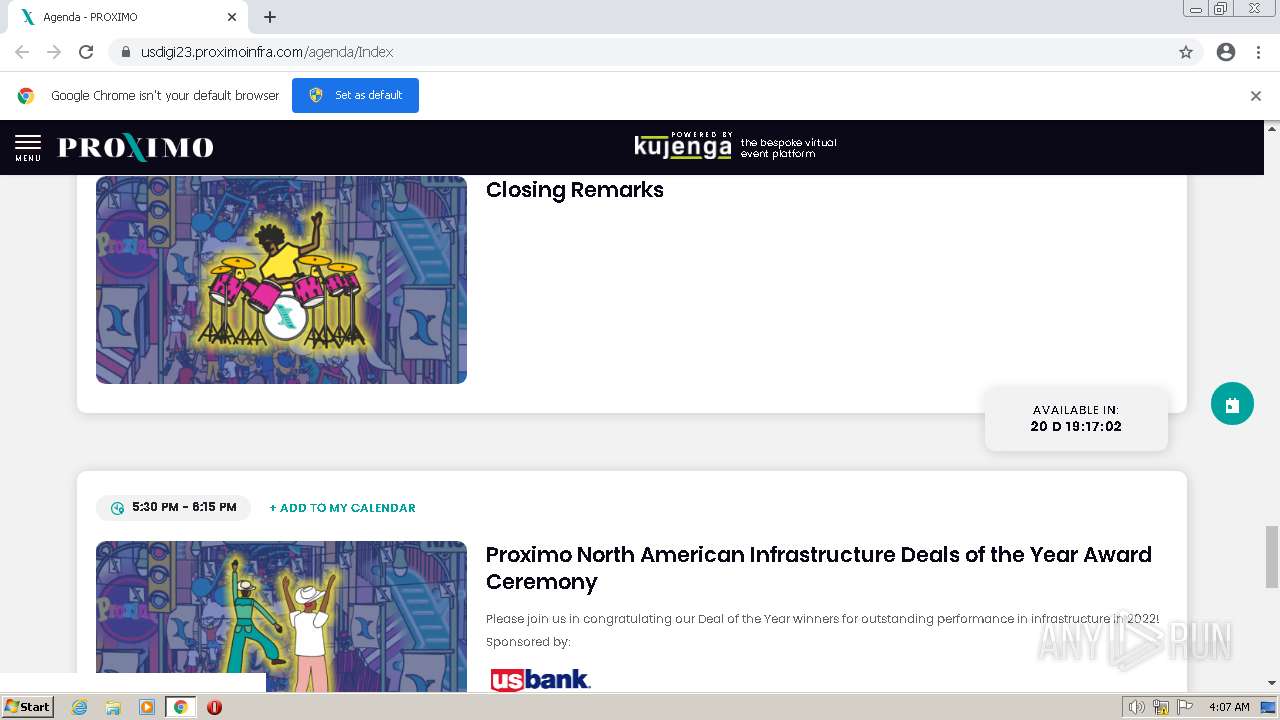Click the network tray icon
Image resolution: width=1280 pixels, height=720 pixels.
(1161, 707)
